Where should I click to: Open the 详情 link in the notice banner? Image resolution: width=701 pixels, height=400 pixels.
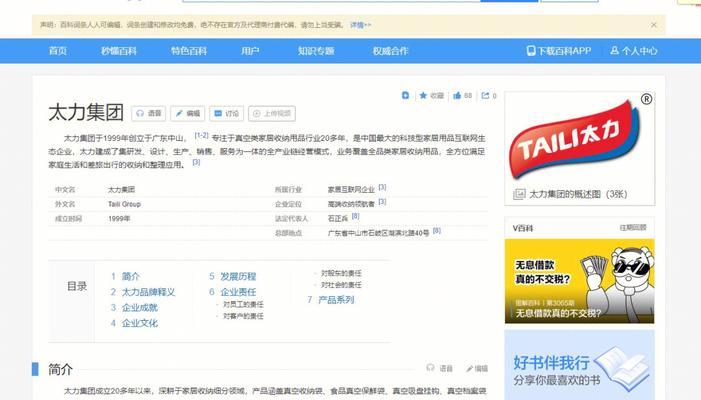coord(360,25)
